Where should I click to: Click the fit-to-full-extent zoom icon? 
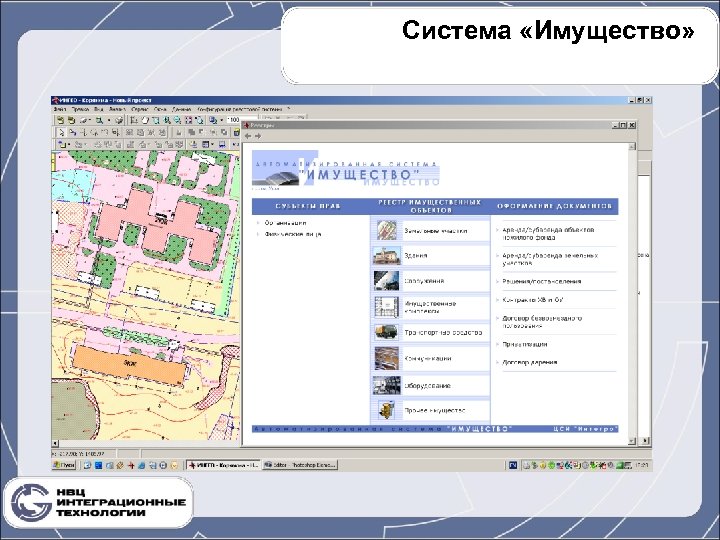tap(188, 120)
